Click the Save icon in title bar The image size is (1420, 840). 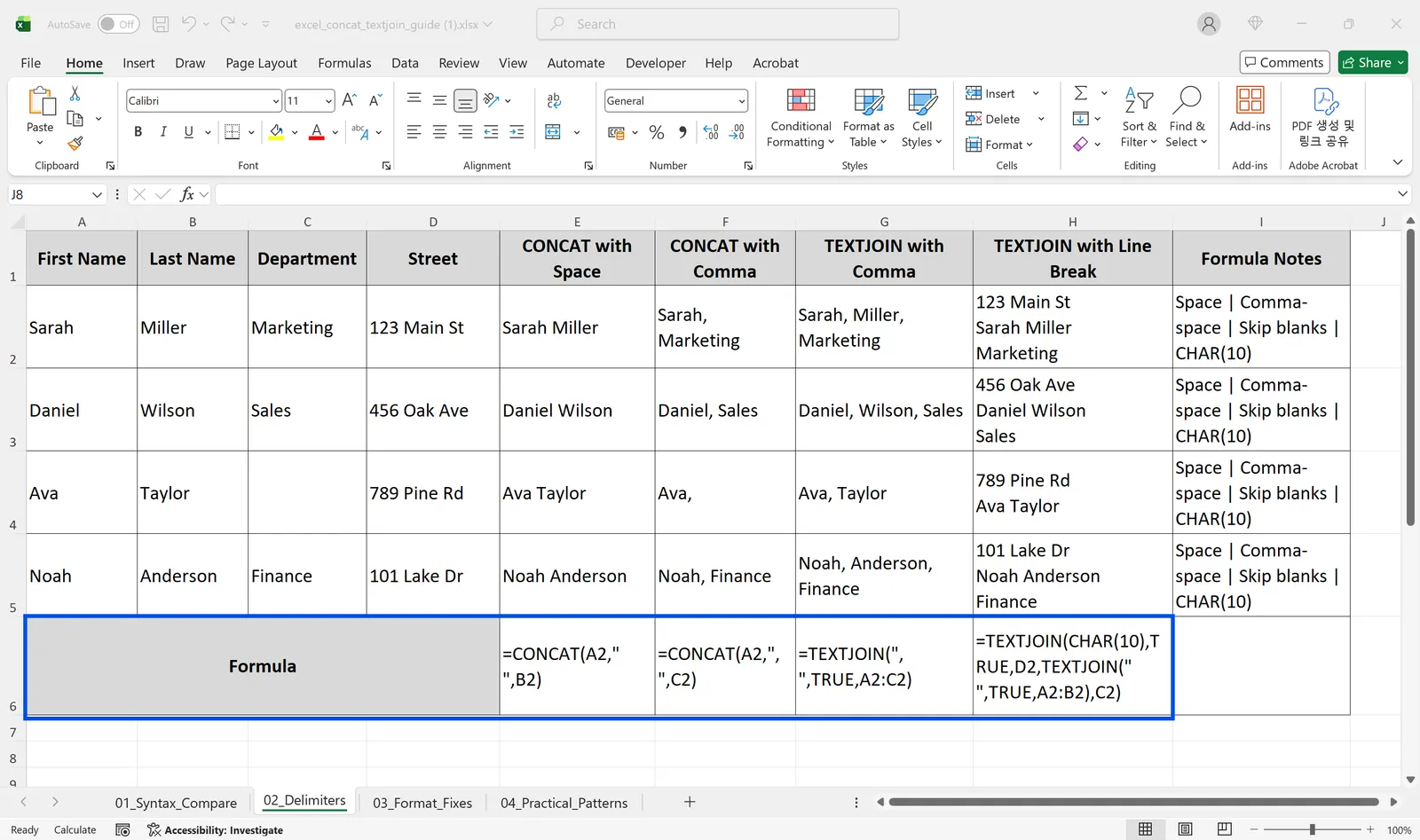(161, 24)
